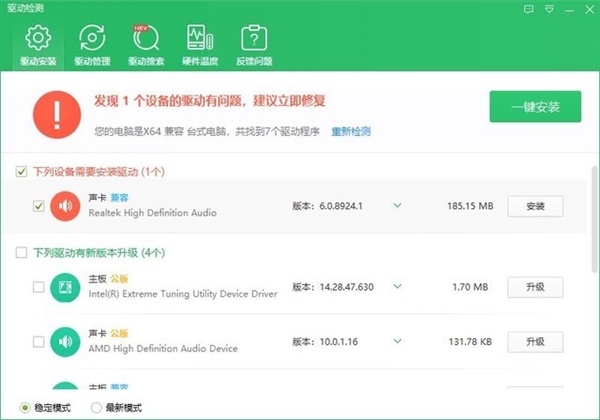Expand version dropdown for AMD 10.0.1.16
The height and width of the screenshot is (420, 600).
click(x=397, y=342)
